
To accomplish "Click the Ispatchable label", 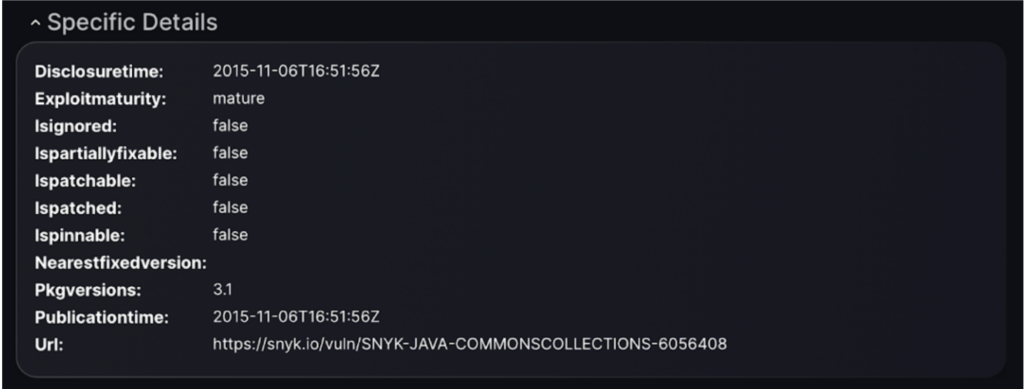I will tap(86, 181).
